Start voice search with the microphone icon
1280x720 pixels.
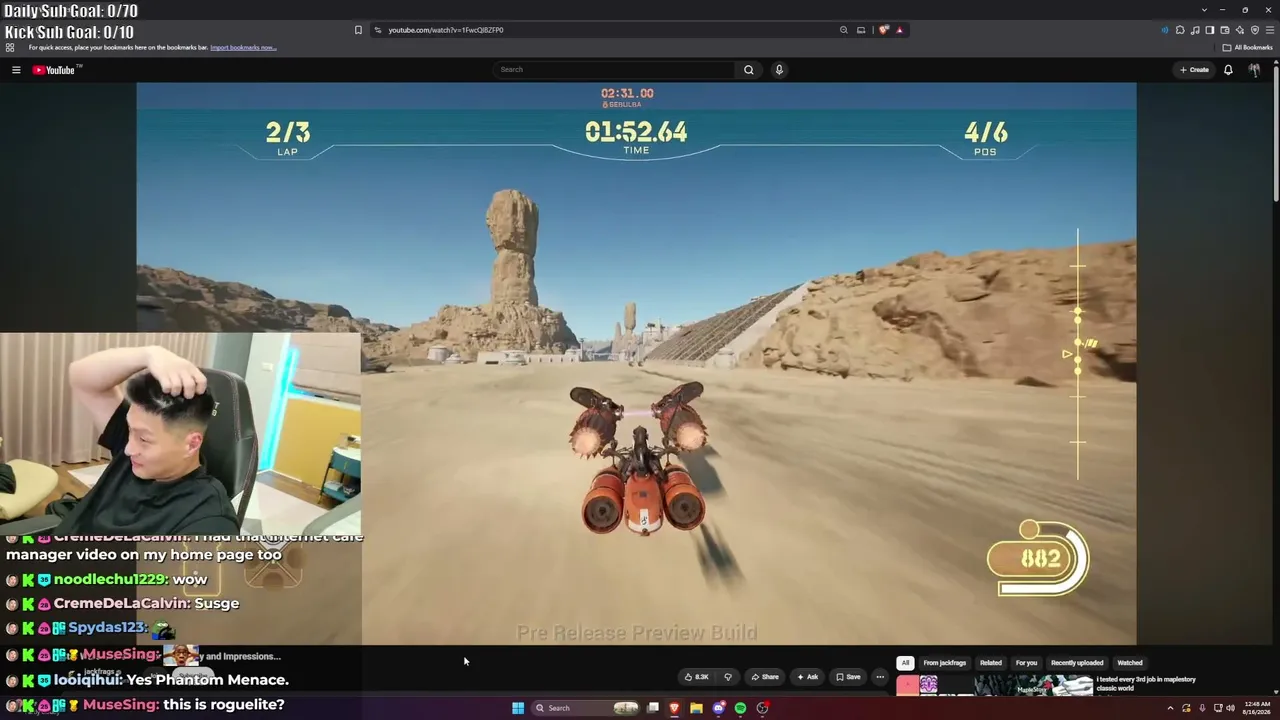tap(779, 70)
